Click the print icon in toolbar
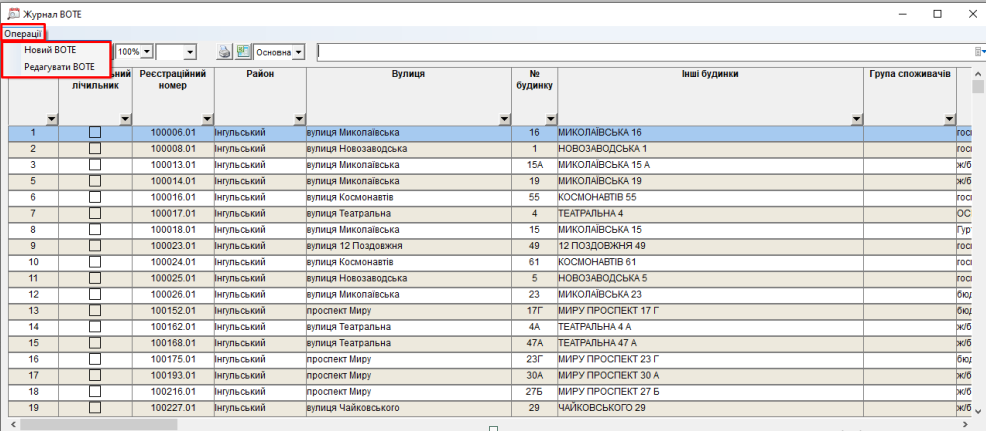The width and height of the screenshot is (986, 431). click(225, 51)
